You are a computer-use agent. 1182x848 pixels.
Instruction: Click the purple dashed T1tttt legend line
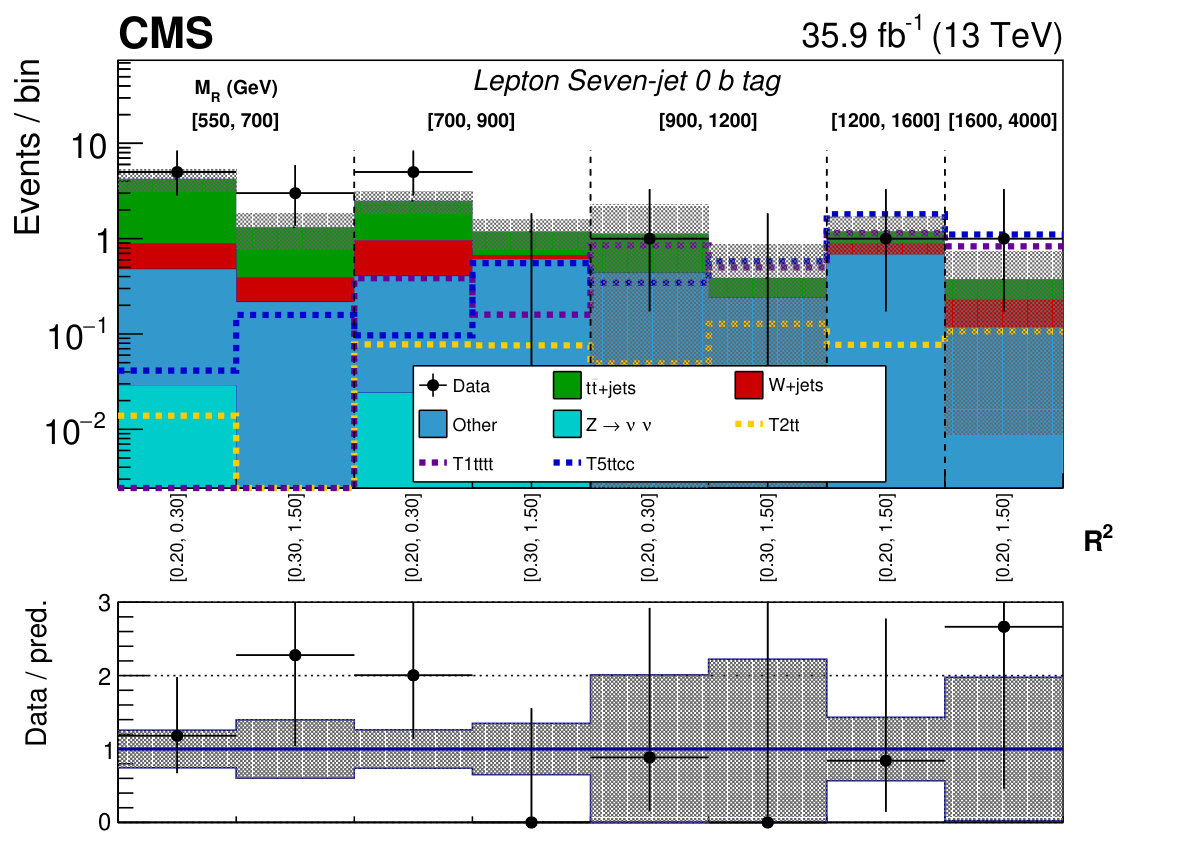point(433,463)
